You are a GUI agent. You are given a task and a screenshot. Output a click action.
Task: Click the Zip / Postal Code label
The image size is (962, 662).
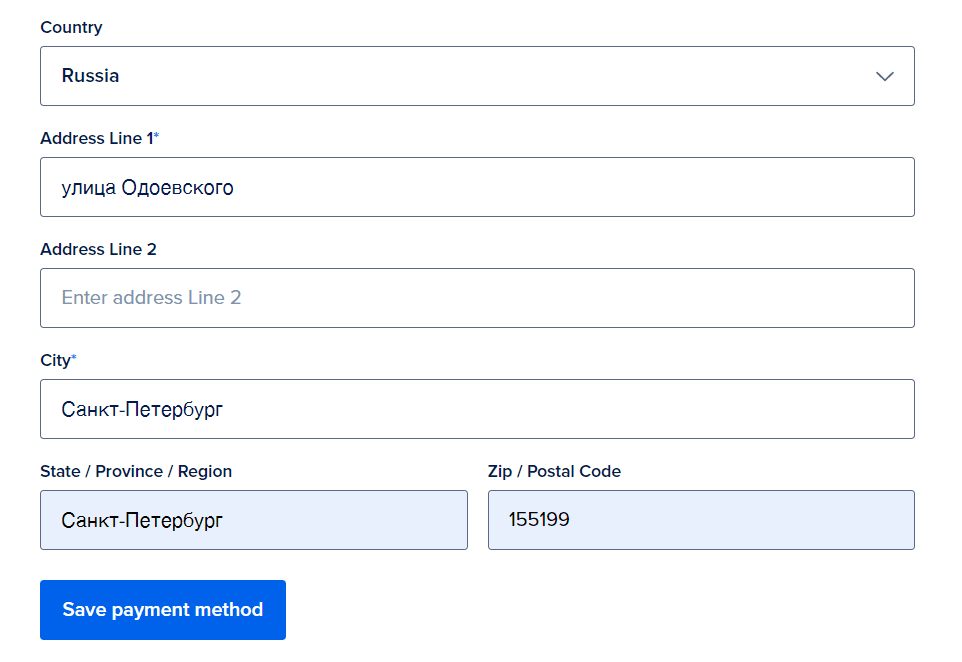tap(555, 471)
